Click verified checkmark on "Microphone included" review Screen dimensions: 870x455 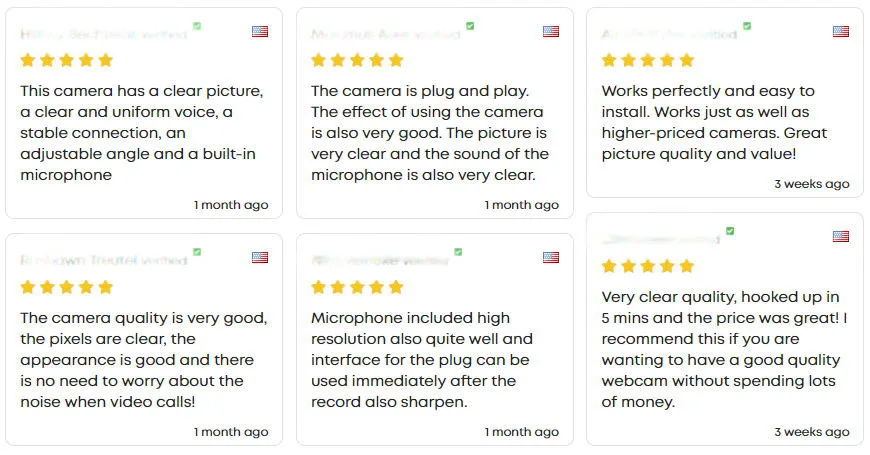click(458, 252)
